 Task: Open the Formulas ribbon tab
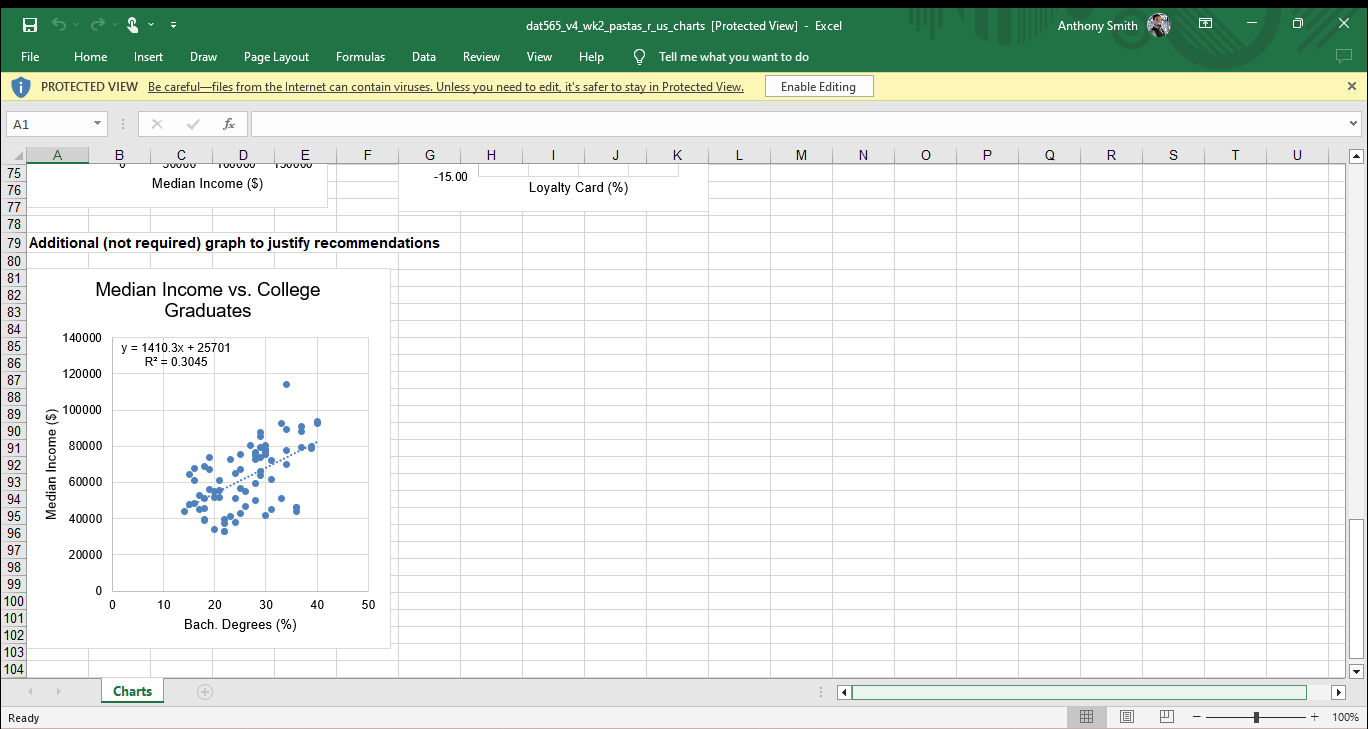(360, 57)
